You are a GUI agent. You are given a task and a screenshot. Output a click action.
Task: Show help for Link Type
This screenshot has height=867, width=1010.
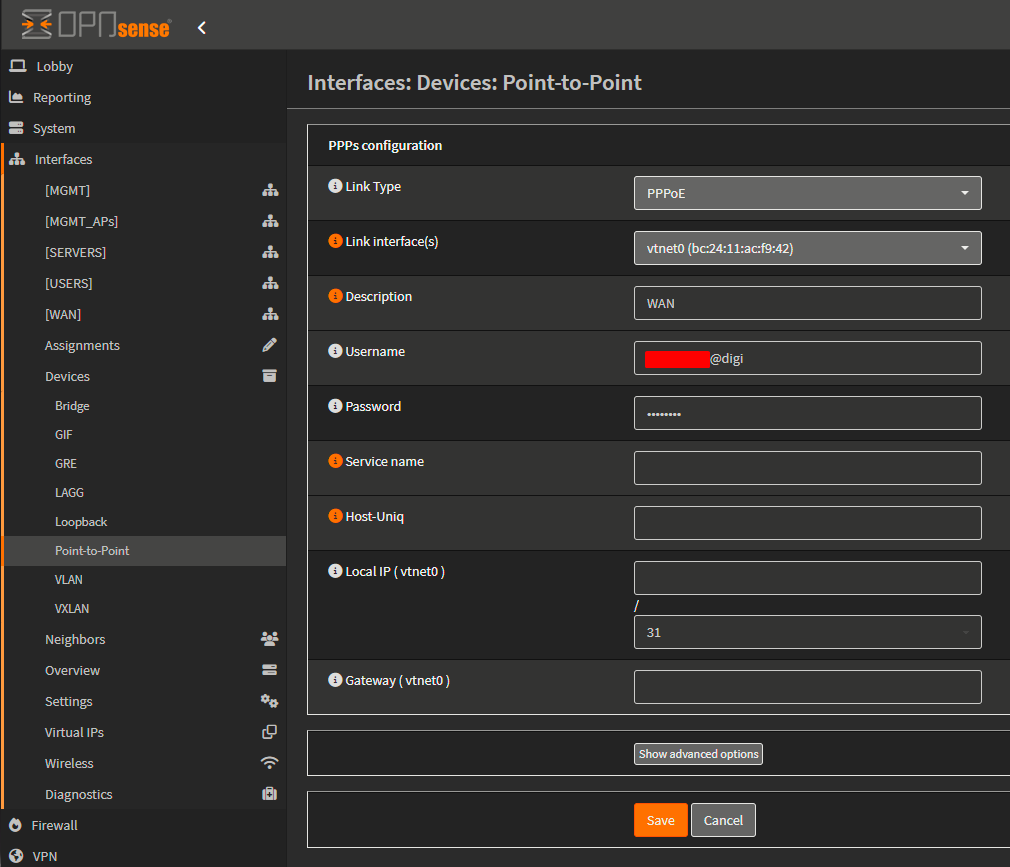335,186
